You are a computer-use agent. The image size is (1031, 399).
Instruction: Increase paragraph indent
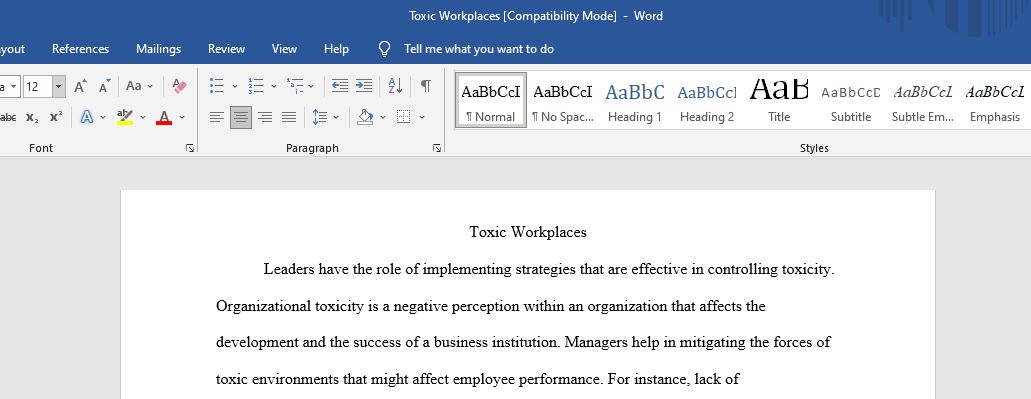point(364,86)
